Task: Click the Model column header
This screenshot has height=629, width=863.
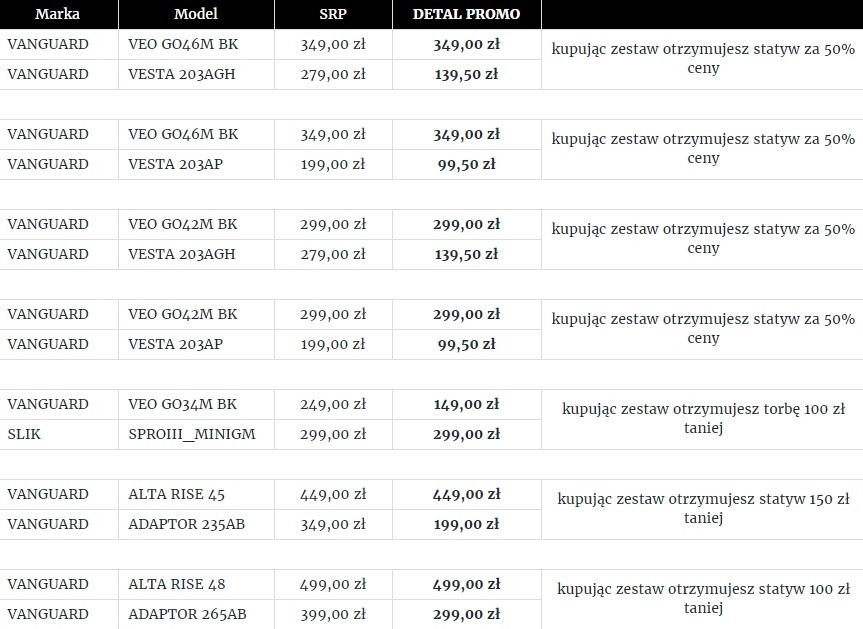Action: coord(196,14)
